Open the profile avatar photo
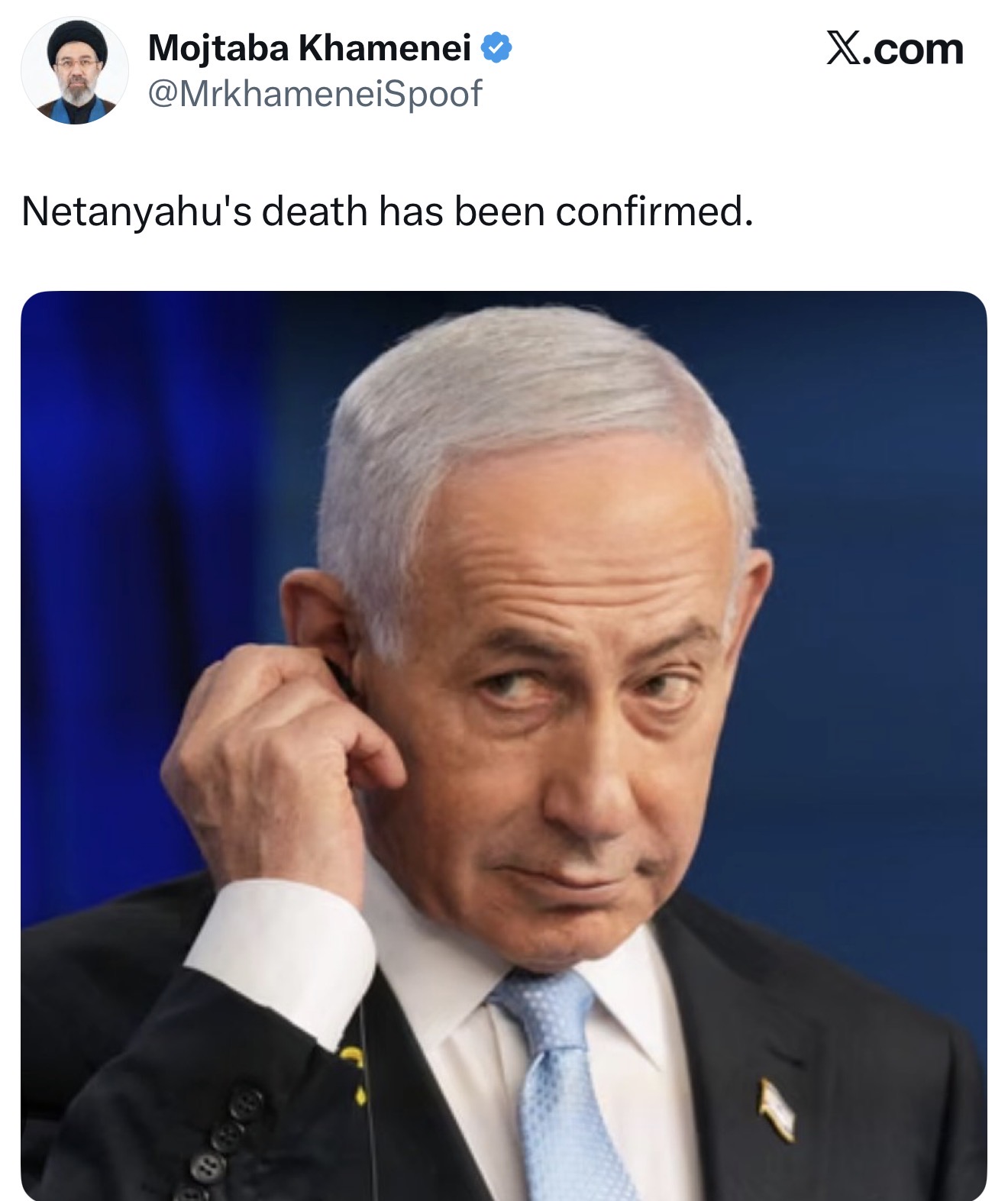Viewport: 1008px width, 1201px height. 74,71
